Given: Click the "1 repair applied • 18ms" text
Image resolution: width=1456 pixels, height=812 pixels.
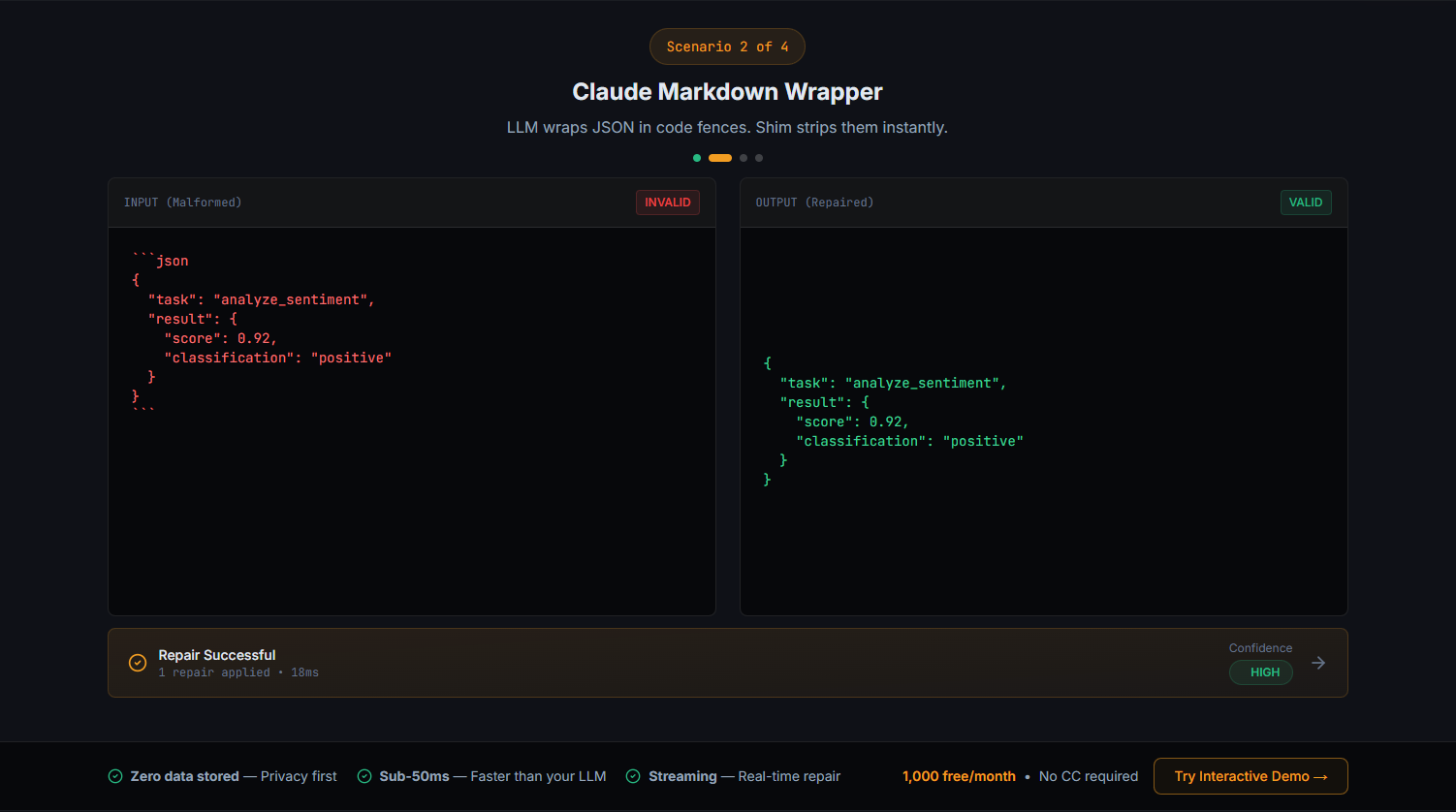Looking at the screenshot, I should click(238, 672).
